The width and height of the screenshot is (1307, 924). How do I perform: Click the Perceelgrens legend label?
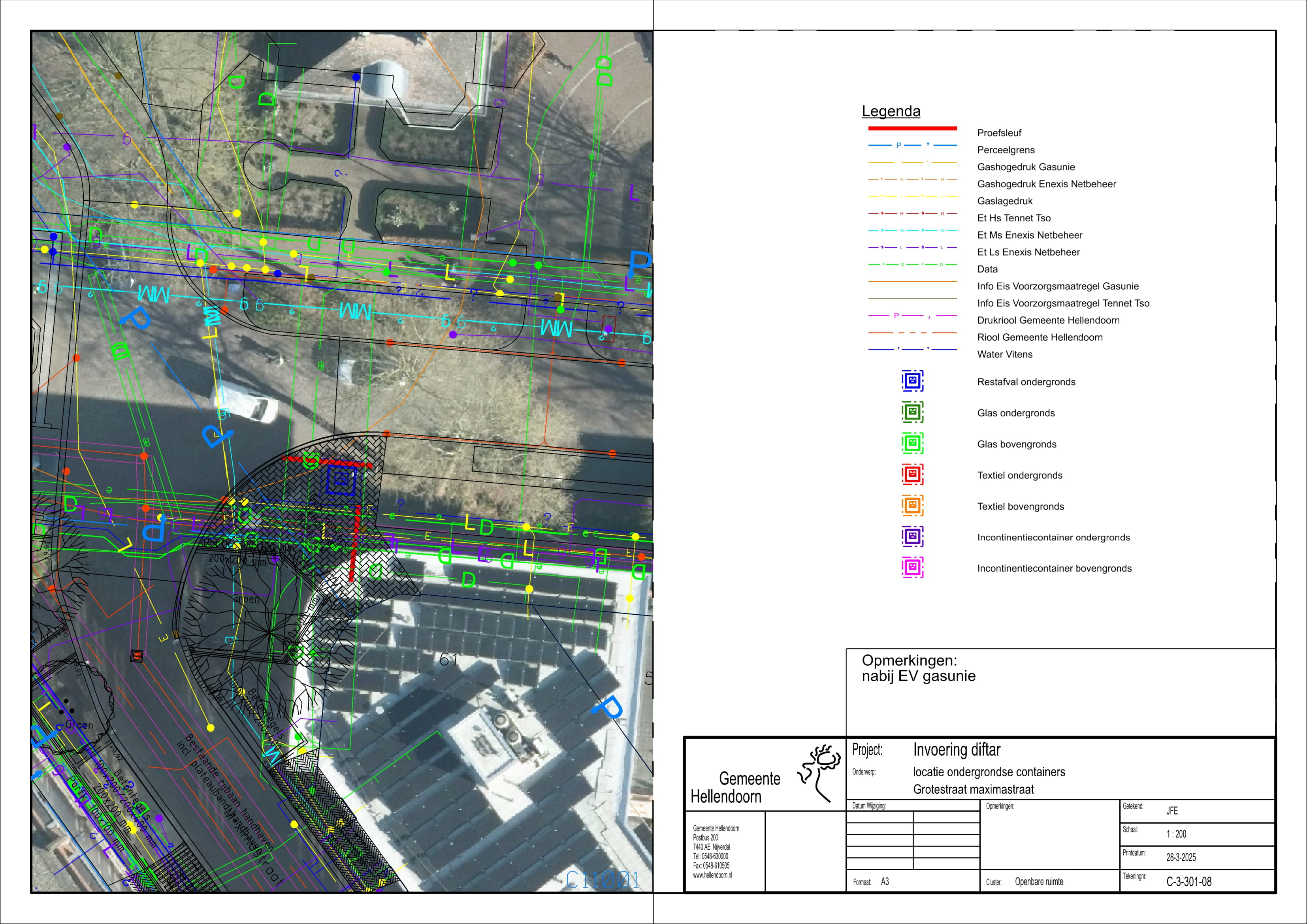(x=1005, y=150)
